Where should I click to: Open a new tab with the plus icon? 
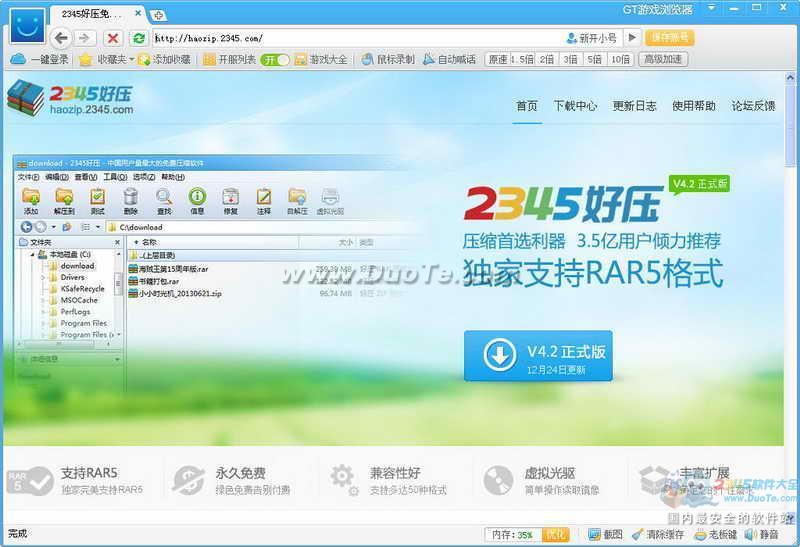[x=159, y=15]
